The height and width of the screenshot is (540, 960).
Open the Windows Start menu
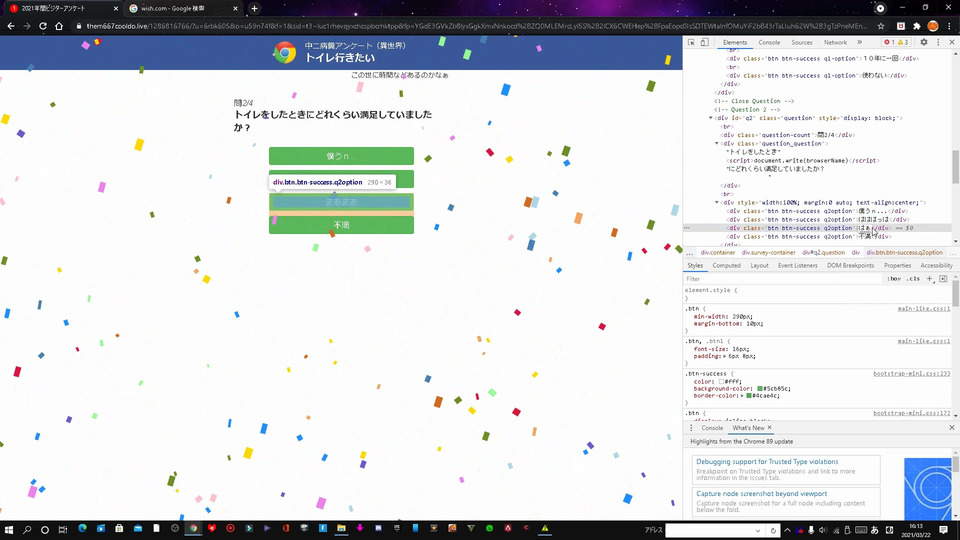click(x=9, y=530)
